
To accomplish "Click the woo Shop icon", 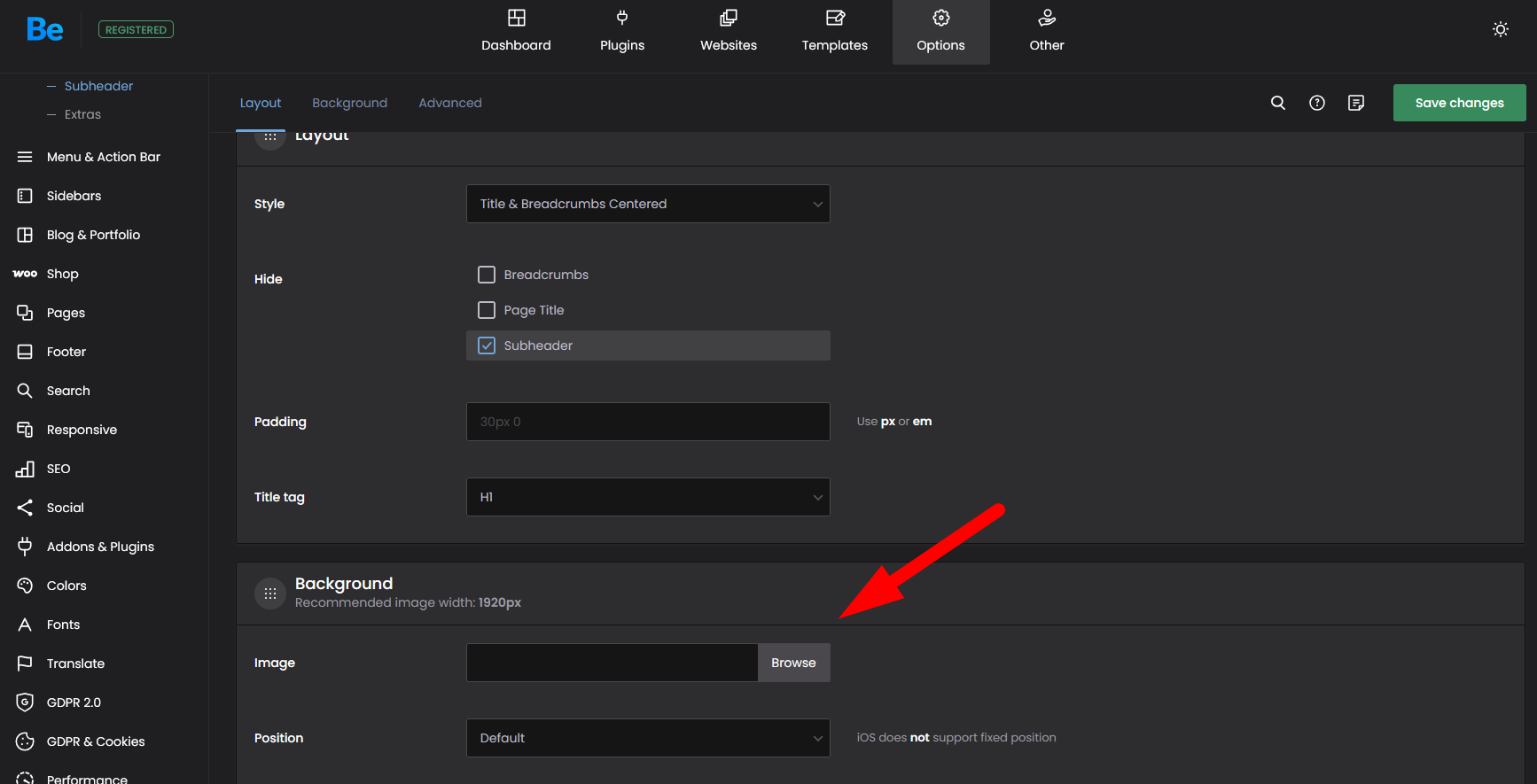I will pos(25,274).
